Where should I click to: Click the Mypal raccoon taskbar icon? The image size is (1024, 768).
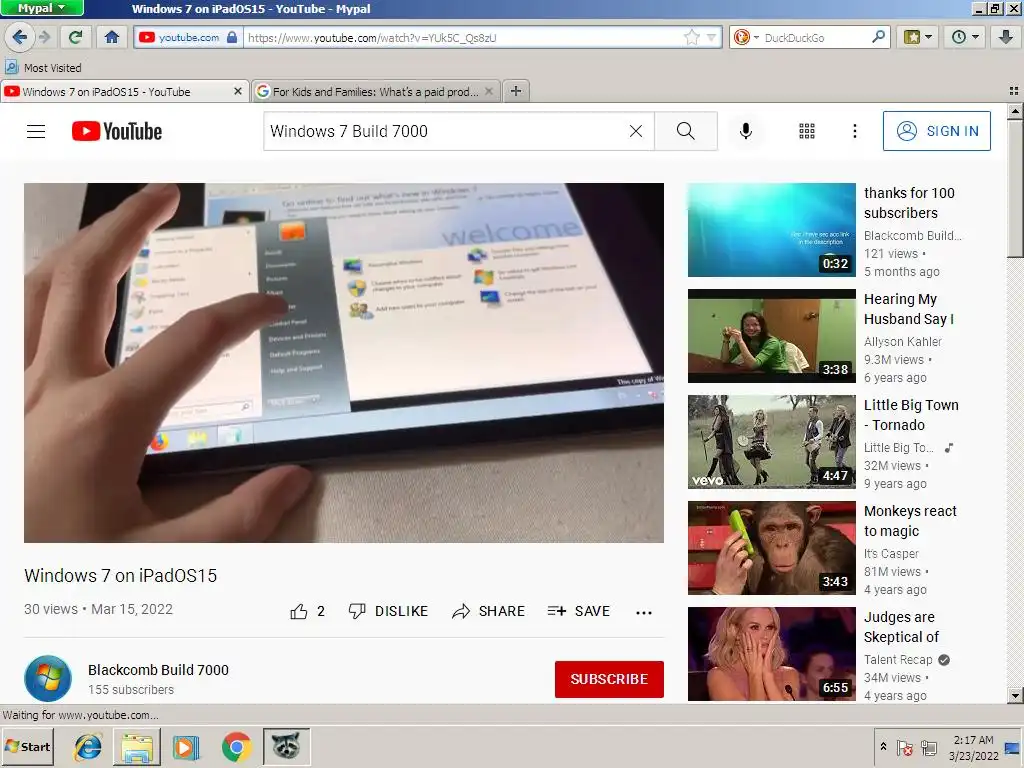point(286,746)
